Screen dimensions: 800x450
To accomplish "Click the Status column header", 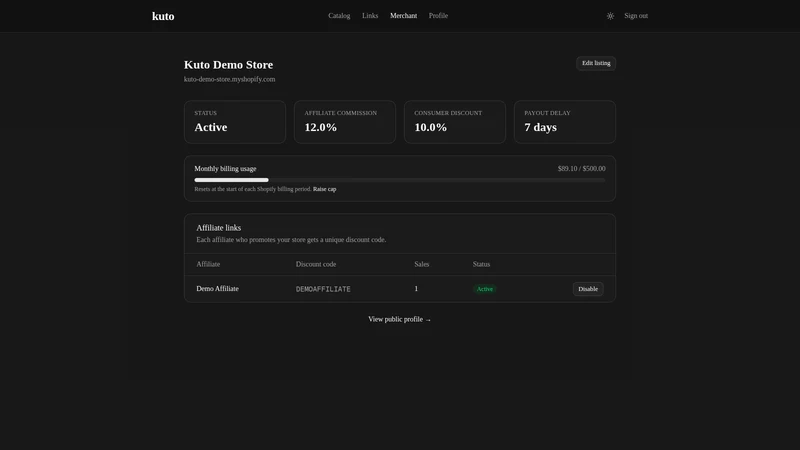I will 481,264.
